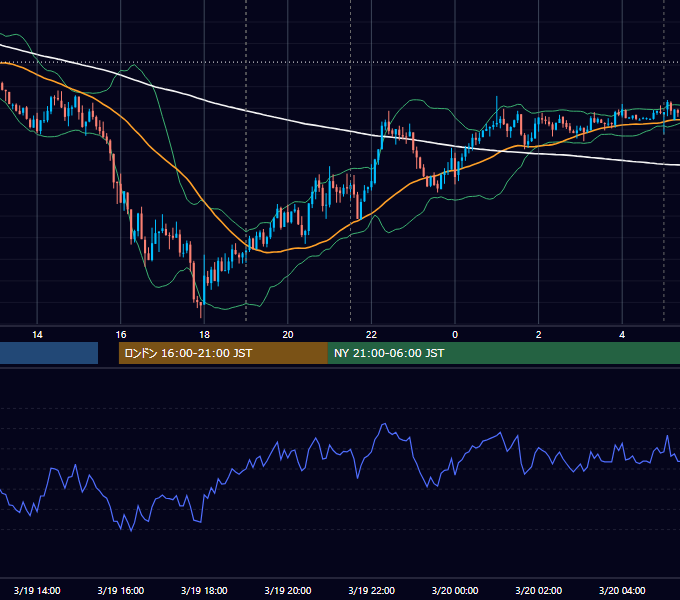Select the NY 21:00-06:00 JST session bar
This screenshot has height=600, width=680.
tap(504, 353)
